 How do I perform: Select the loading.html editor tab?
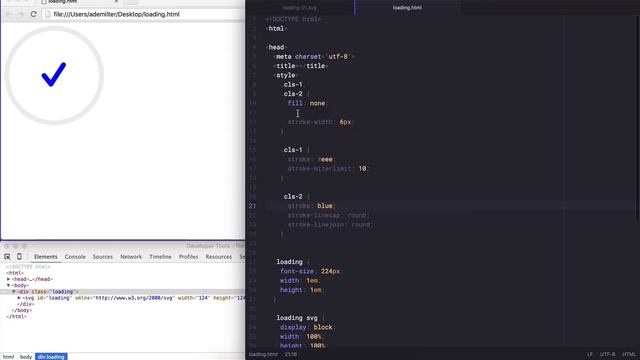coord(407,7)
